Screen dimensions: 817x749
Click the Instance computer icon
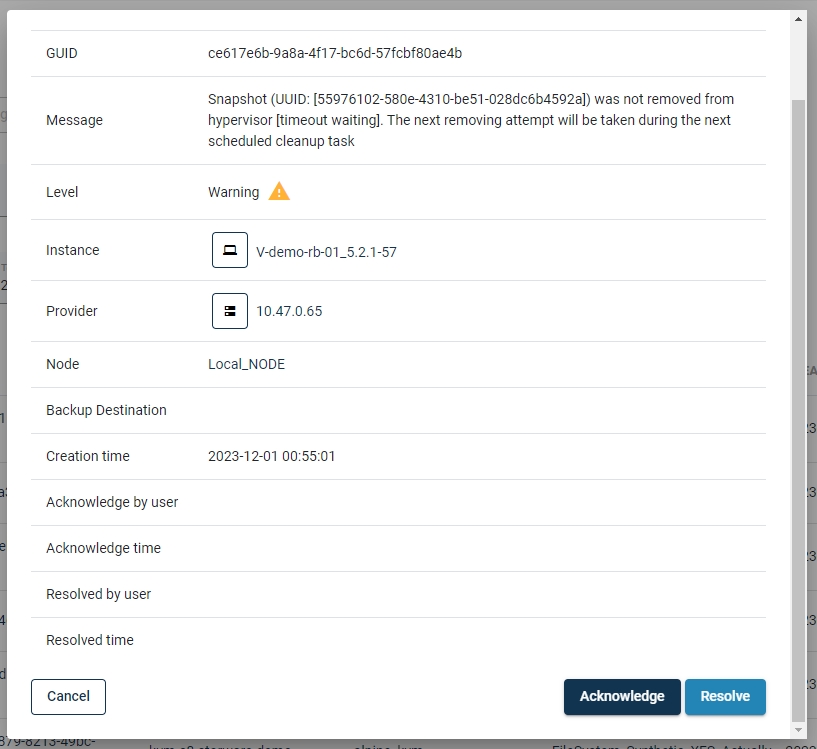(230, 250)
